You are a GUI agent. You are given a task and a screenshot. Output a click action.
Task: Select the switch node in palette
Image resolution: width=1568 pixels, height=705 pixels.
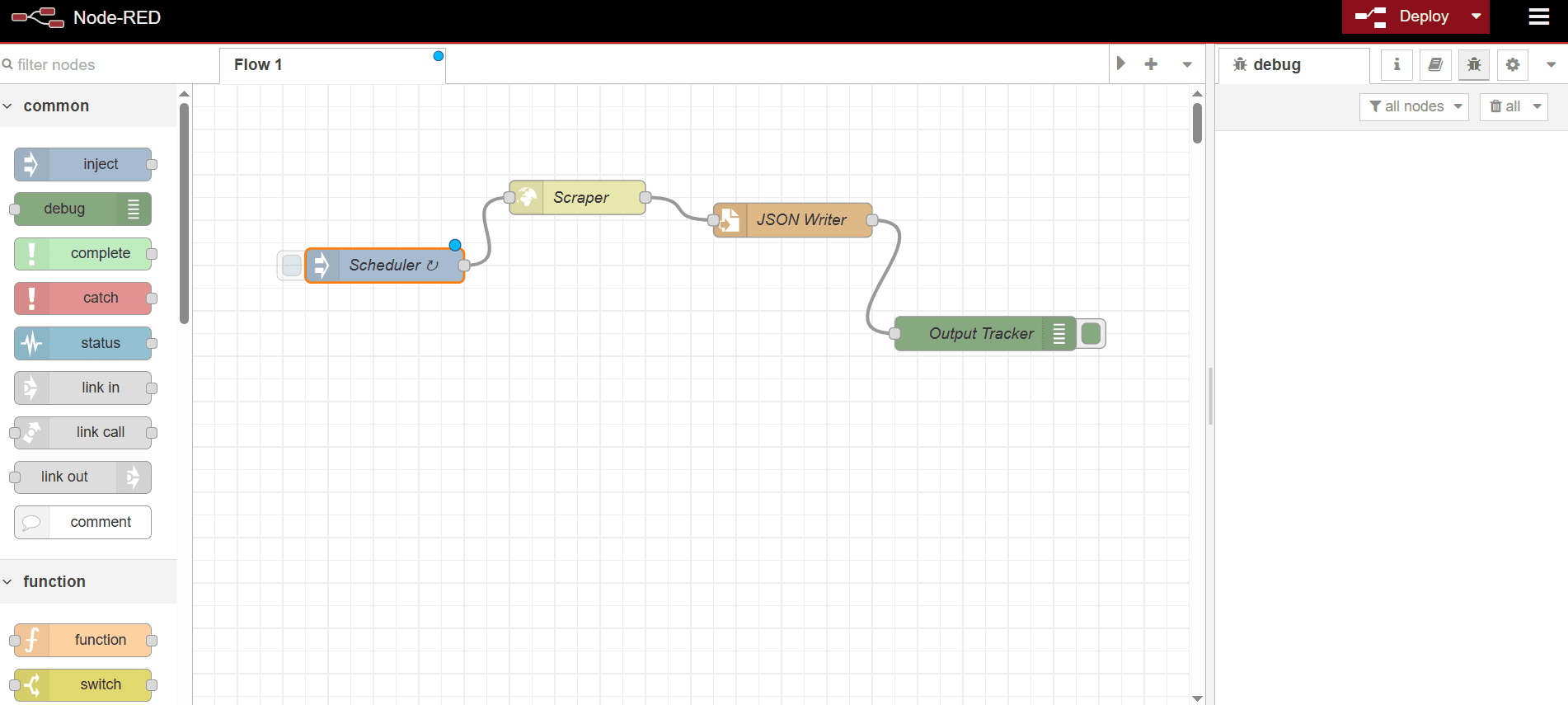point(82,684)
